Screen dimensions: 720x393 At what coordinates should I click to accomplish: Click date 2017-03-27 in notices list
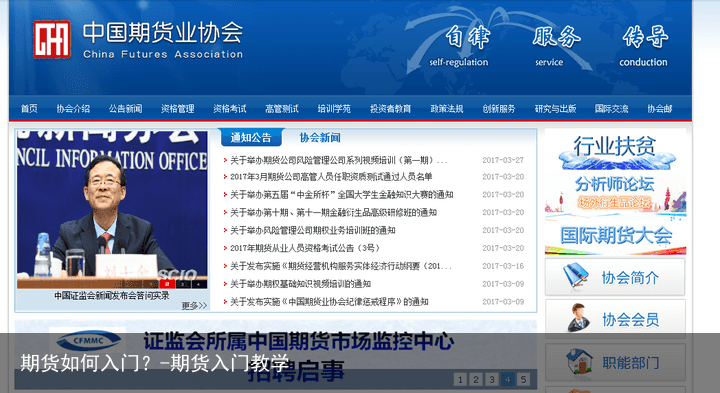pyautogui.click(x=503, y=160)
